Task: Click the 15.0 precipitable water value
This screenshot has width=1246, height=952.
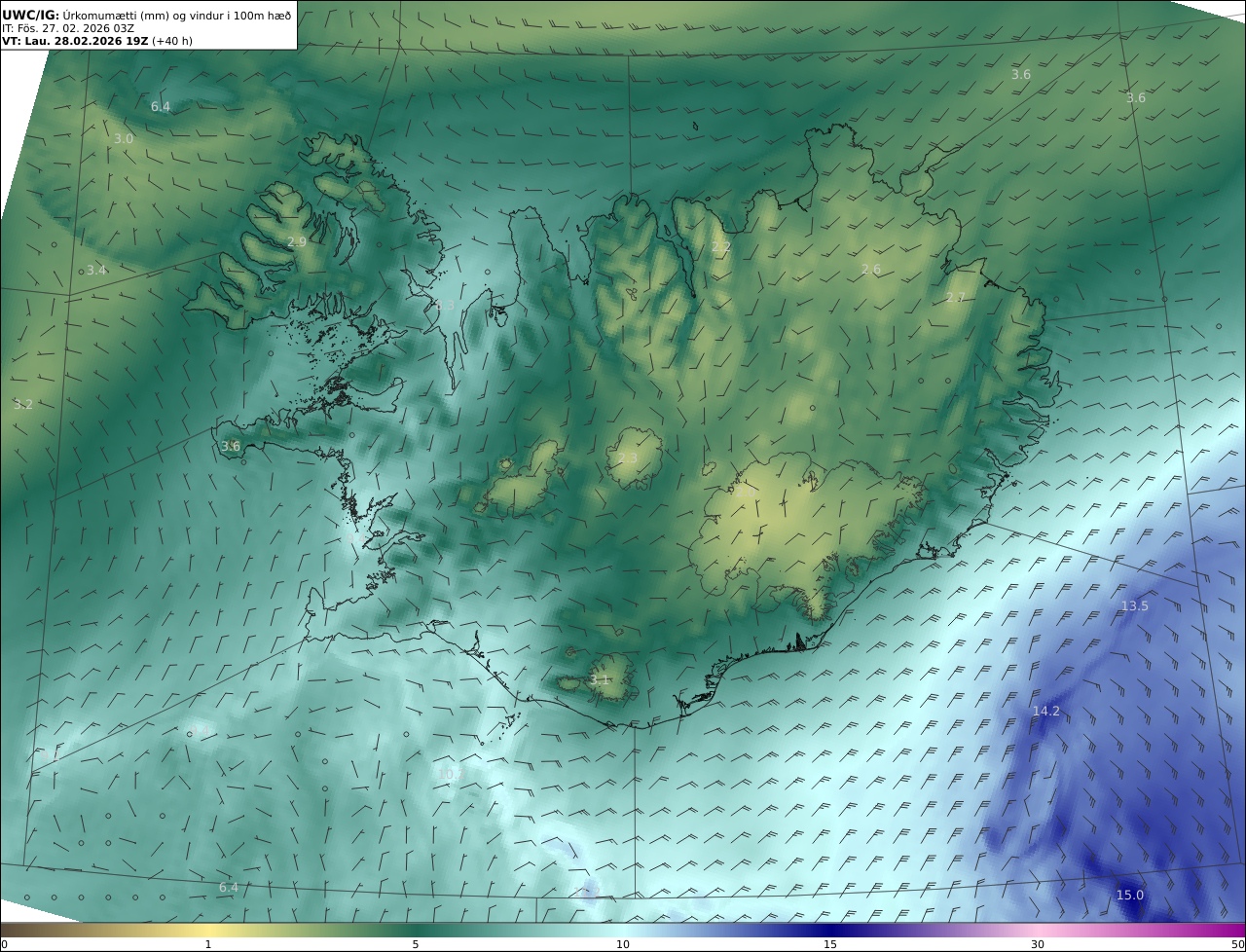Action: [x=1130, y=896]
